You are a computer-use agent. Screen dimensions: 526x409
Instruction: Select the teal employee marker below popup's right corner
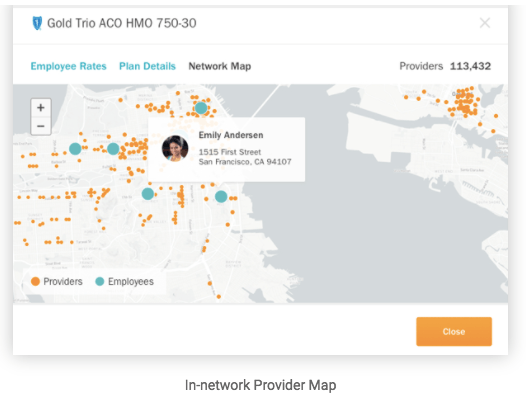[221, 196]
